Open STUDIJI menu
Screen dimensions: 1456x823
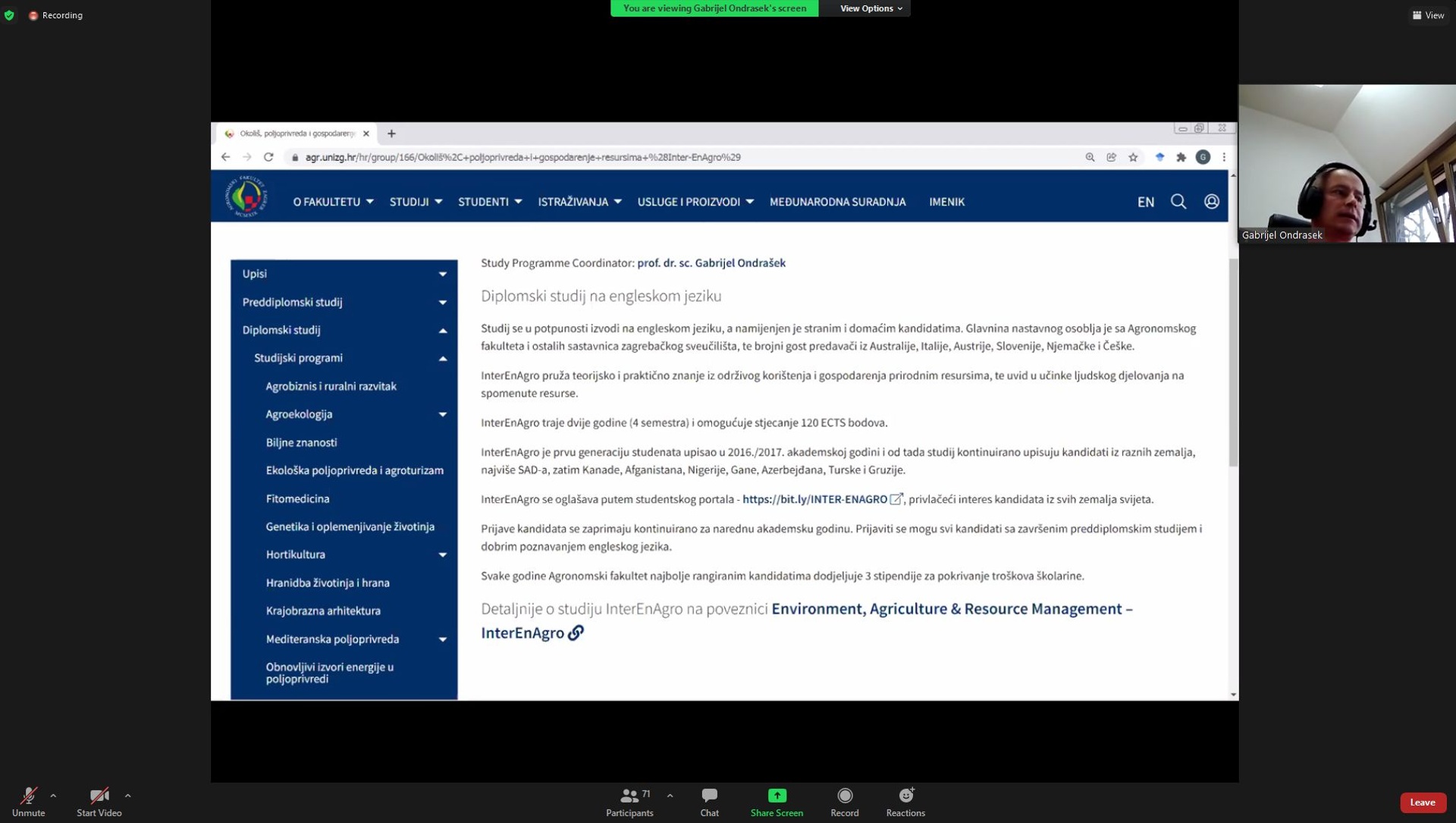416,202
